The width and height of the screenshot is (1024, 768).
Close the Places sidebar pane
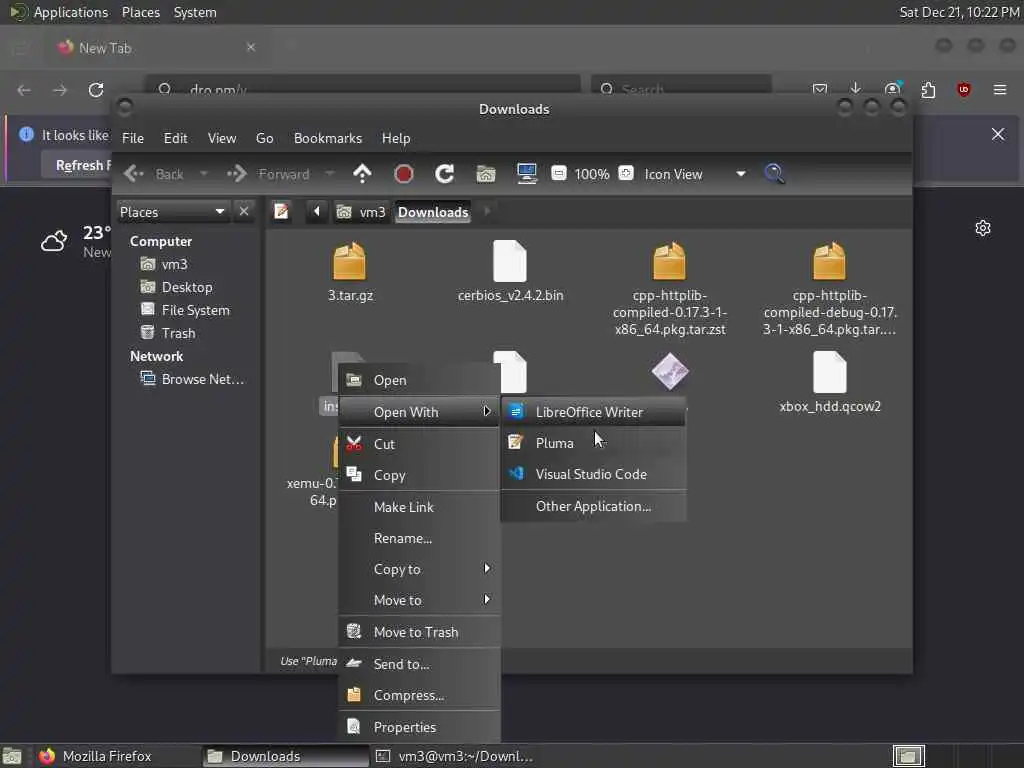pyautogui.click(x=244, y=212)
